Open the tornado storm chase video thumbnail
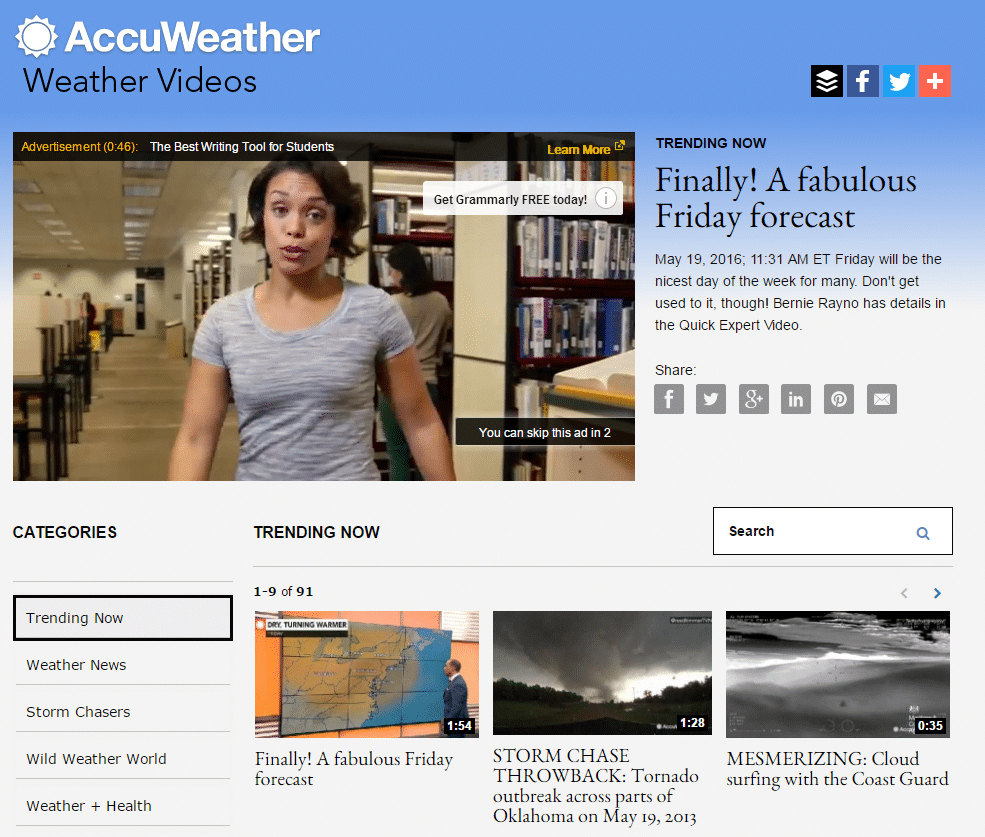 pyautogui.click(x=602, y=673)
